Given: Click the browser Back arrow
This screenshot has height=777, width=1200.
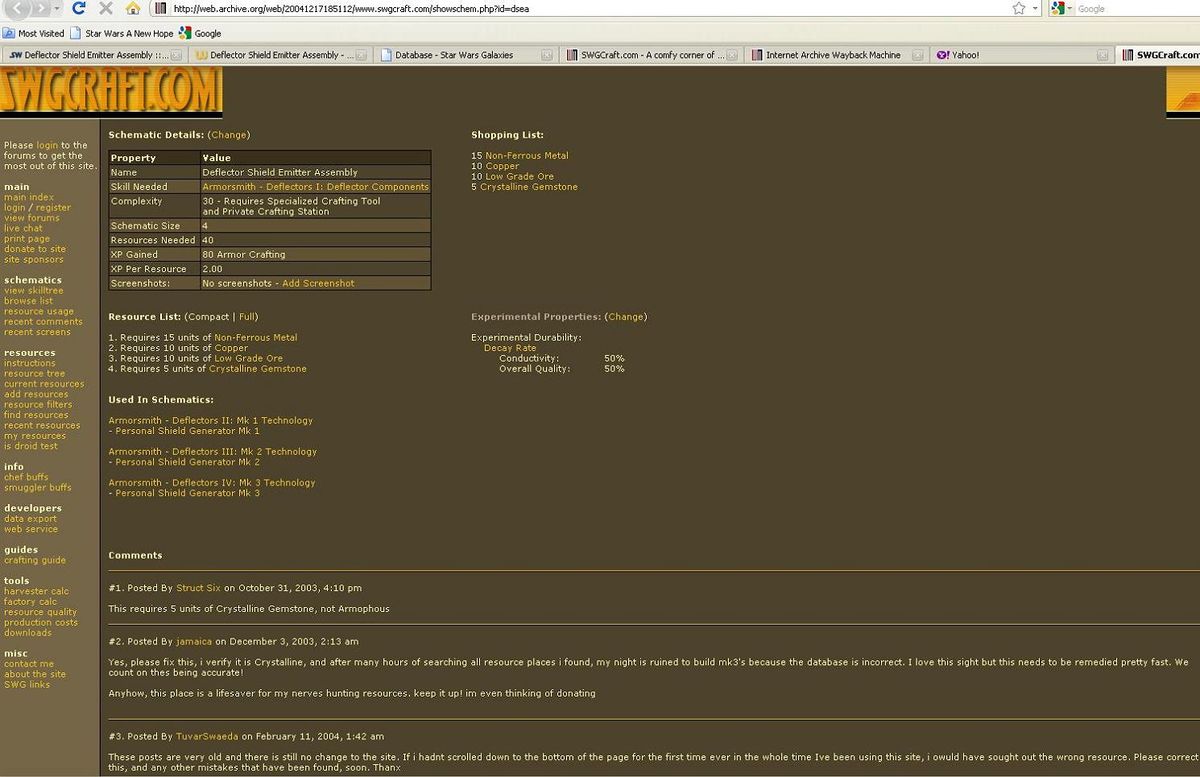Looking at the screenshot, I should tap(15, 8).
